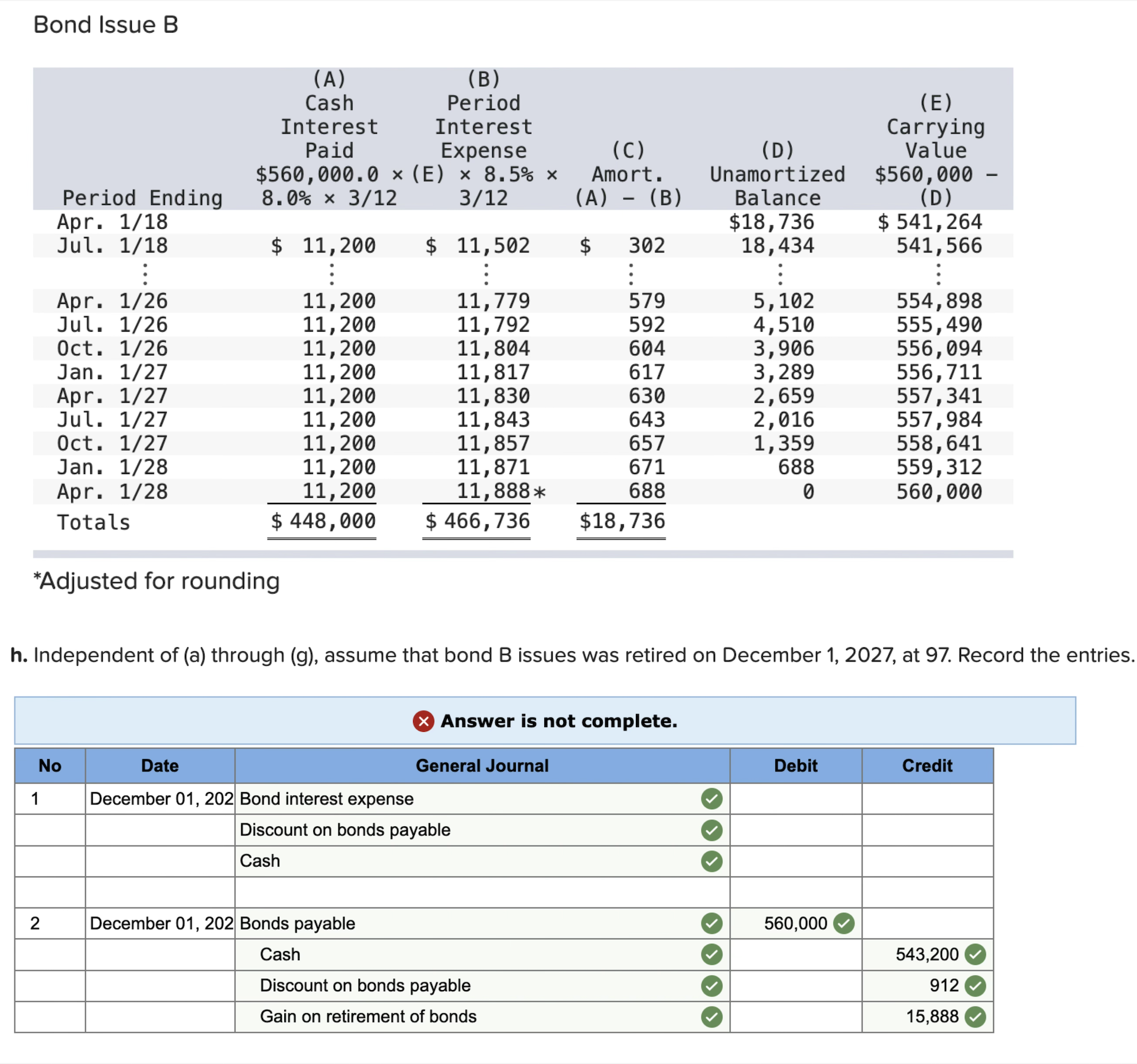Click the checkmark next to Bonds payable
The image size is (1137, 1064).
[712, 923]
